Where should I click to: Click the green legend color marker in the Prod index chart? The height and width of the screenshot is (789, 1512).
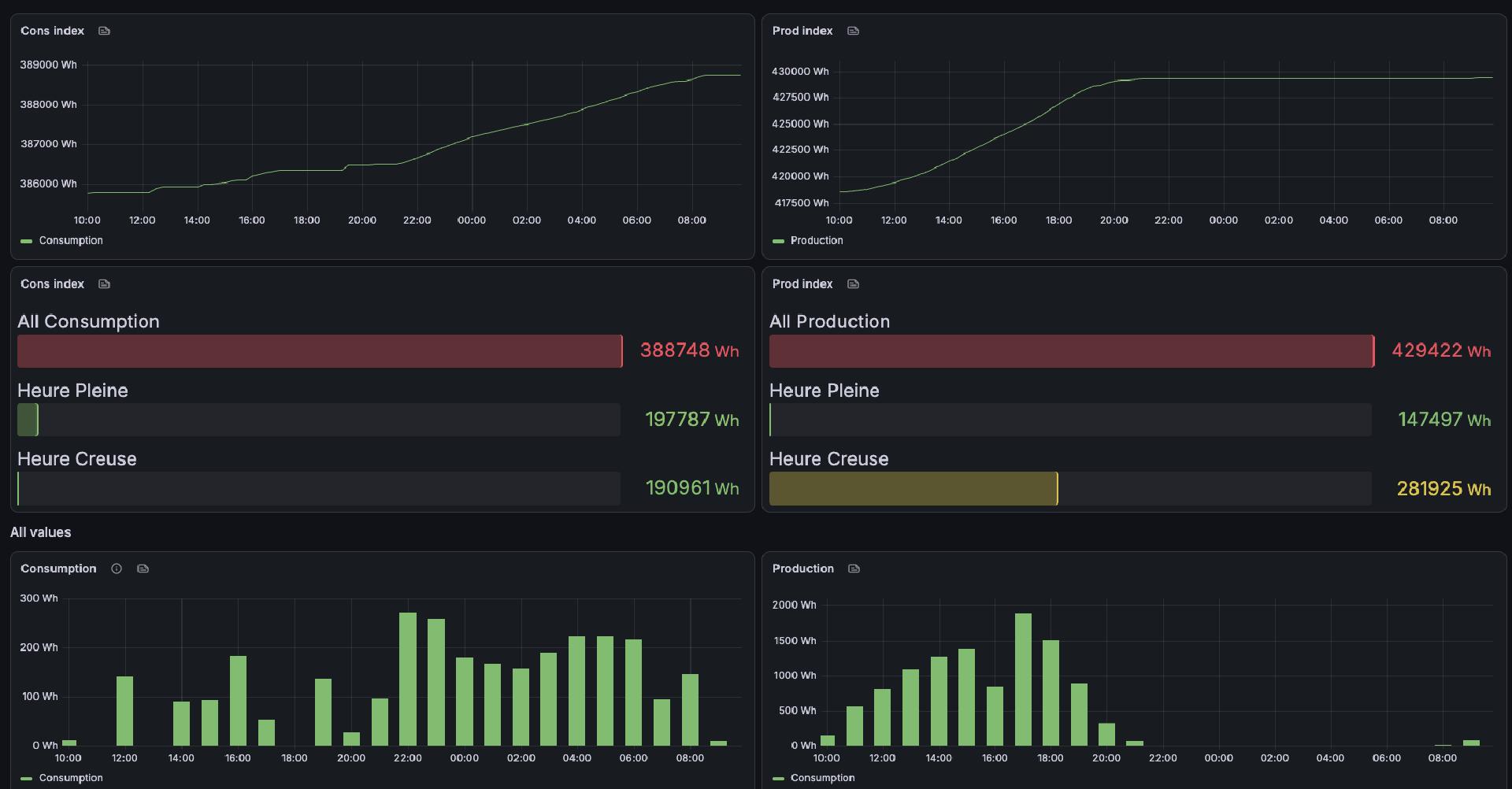(x=778, y=241)
